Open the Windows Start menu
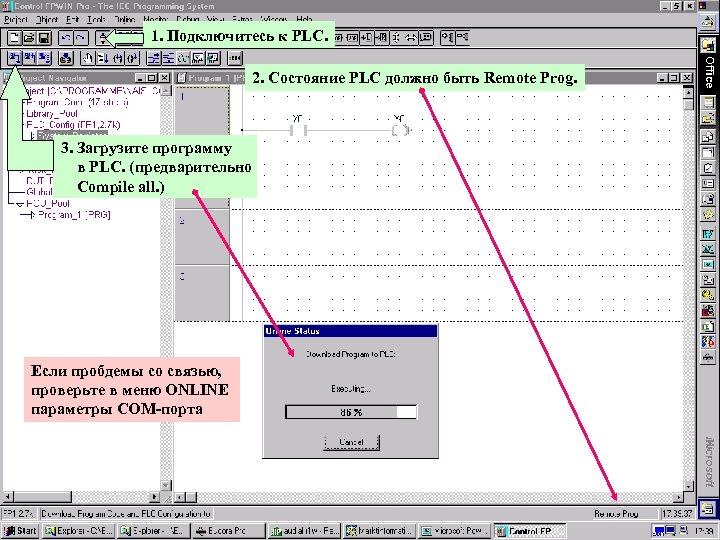 pyautogui.click(x=21, y=531)
